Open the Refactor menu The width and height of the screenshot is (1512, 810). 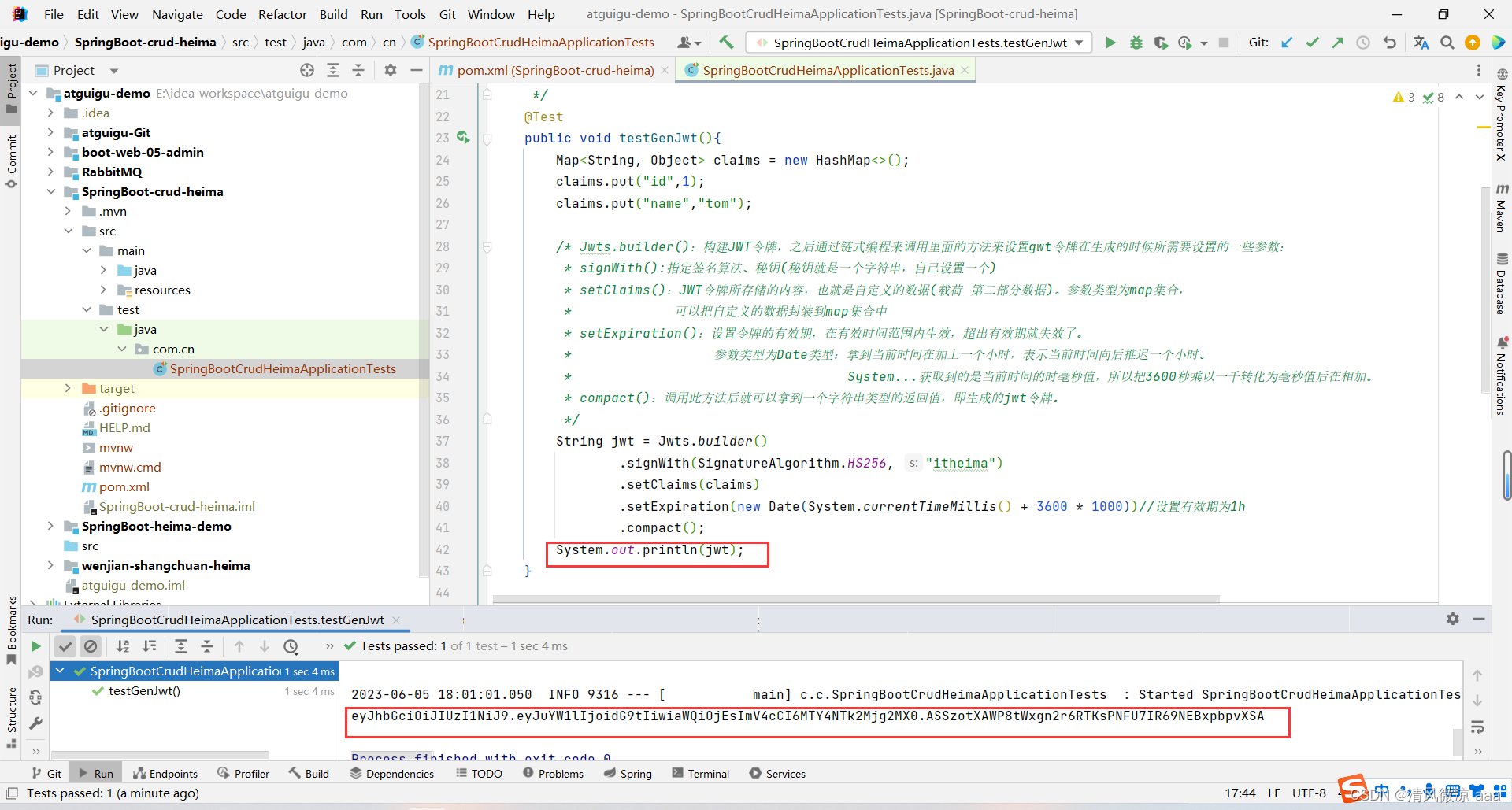coord(282,14)
